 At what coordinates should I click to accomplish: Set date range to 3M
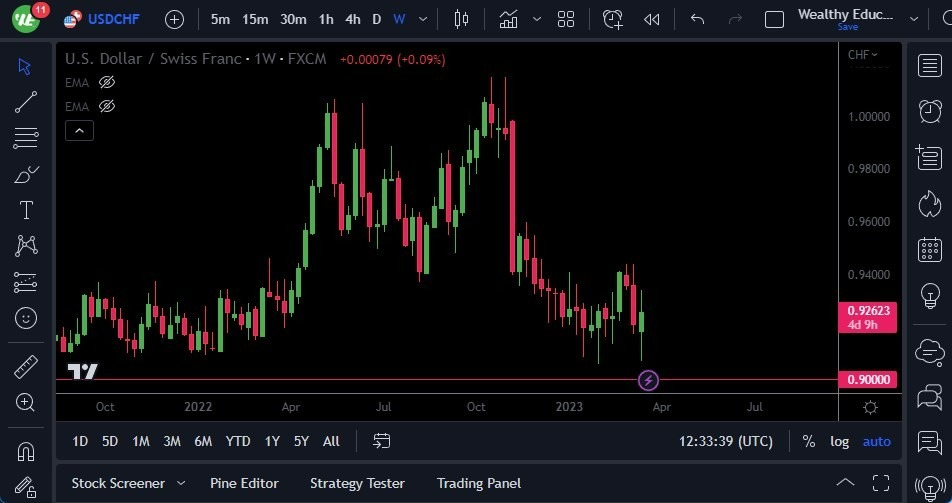172,441
